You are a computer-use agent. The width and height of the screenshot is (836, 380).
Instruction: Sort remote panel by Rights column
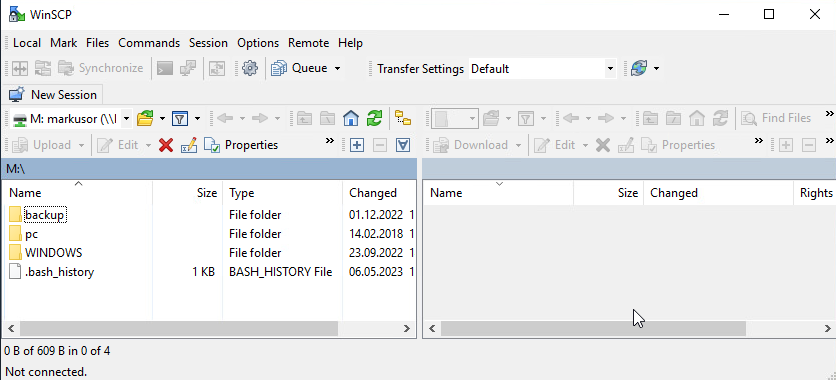point(814,193)
